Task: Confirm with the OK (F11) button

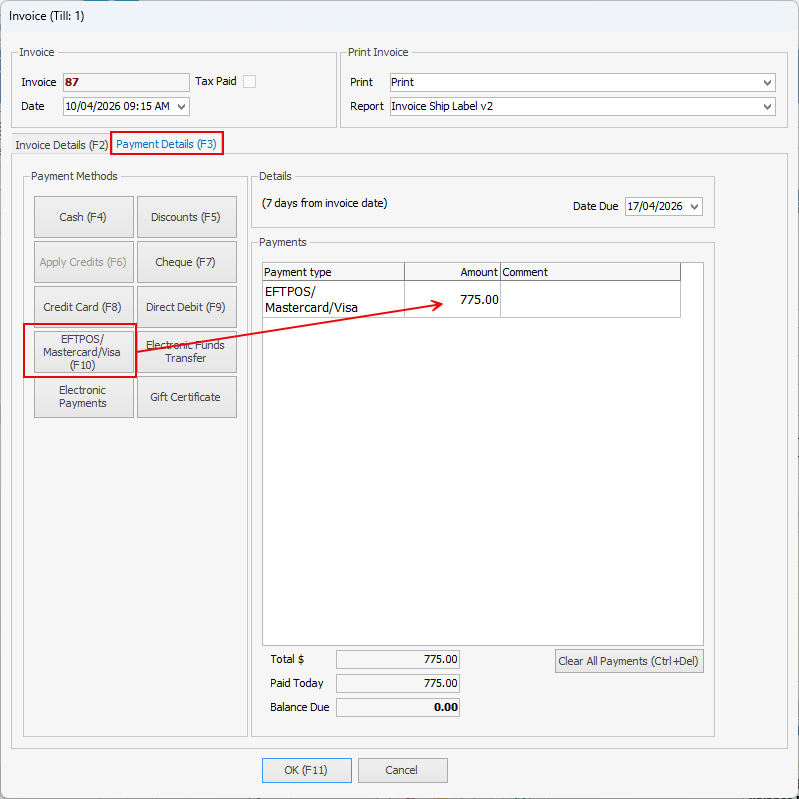Action: click(307, 770)
